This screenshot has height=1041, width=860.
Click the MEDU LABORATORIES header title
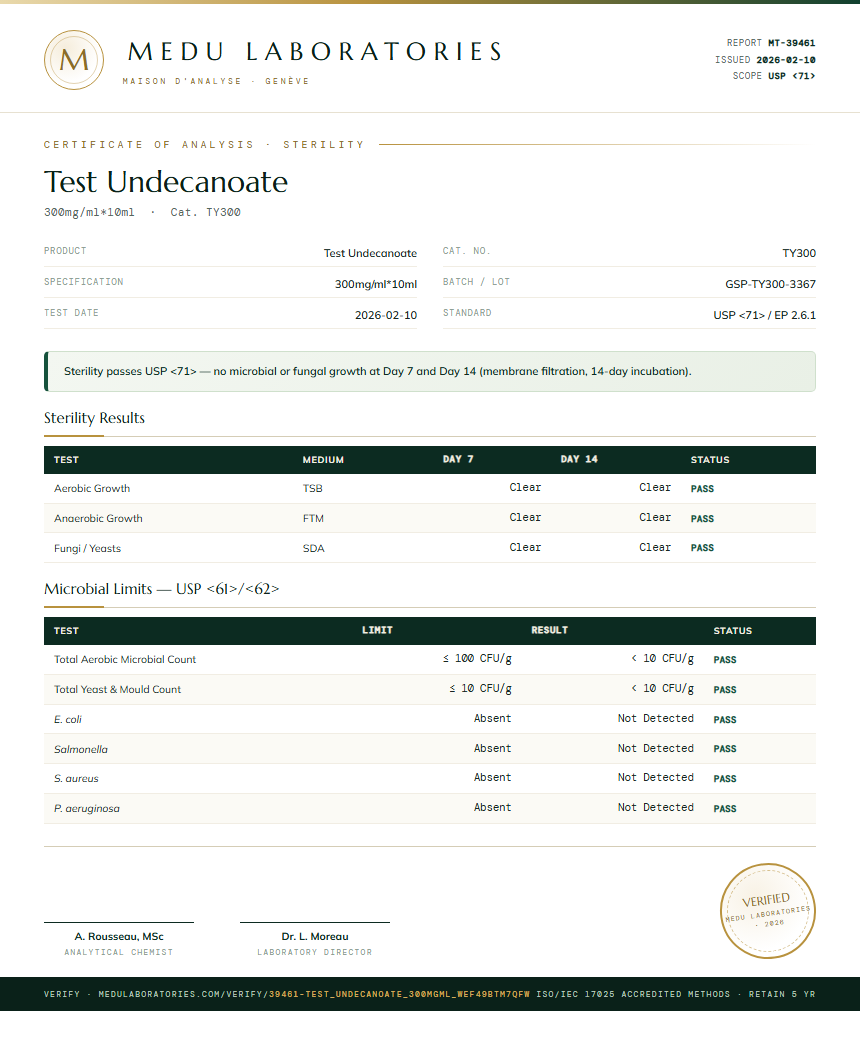pos(315,51)
